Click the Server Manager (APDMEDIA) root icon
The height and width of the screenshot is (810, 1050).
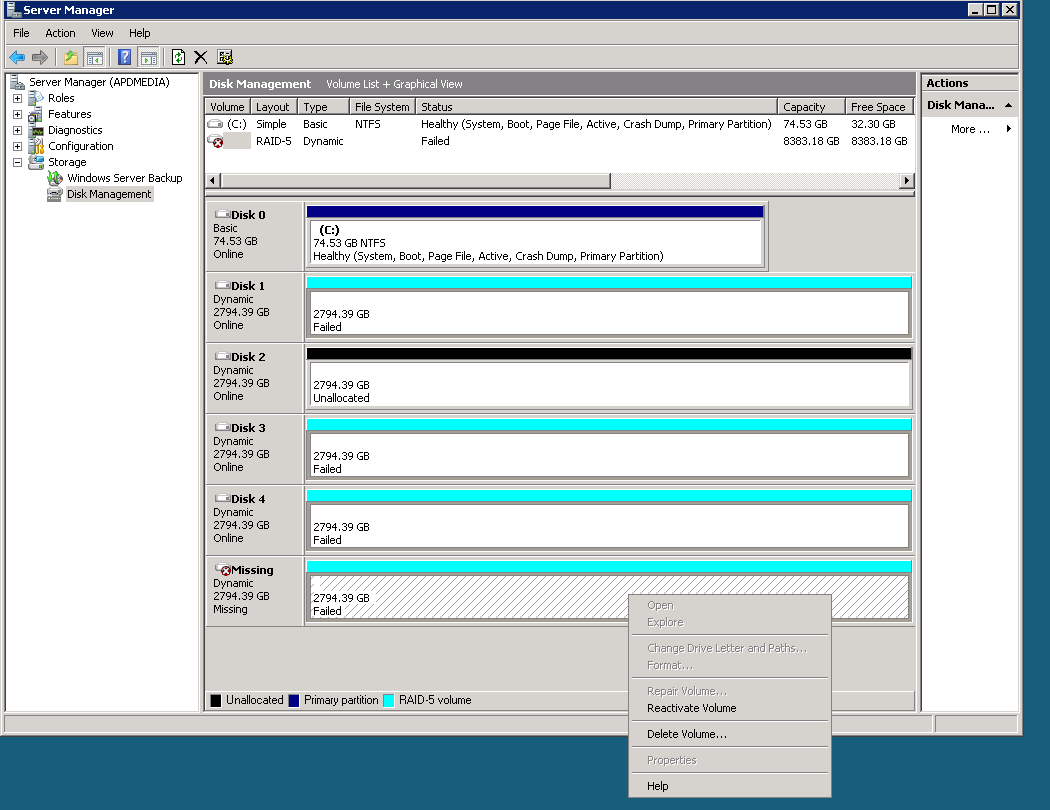[x=17, y=82]
